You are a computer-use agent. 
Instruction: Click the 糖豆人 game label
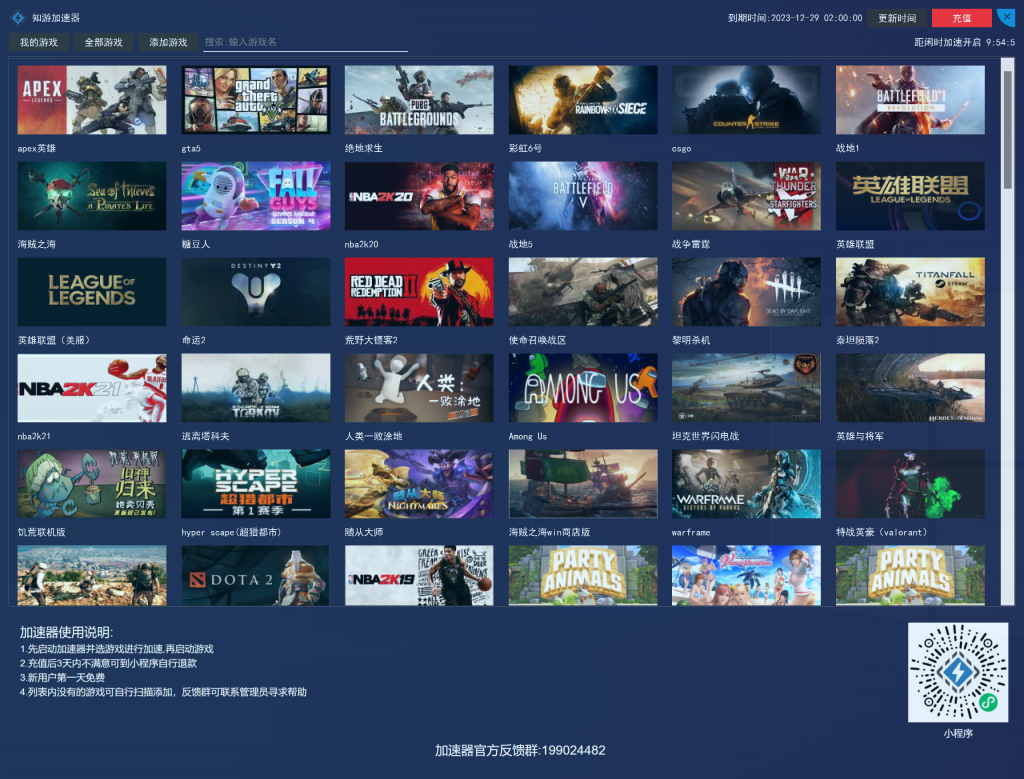tap(195, 244)
